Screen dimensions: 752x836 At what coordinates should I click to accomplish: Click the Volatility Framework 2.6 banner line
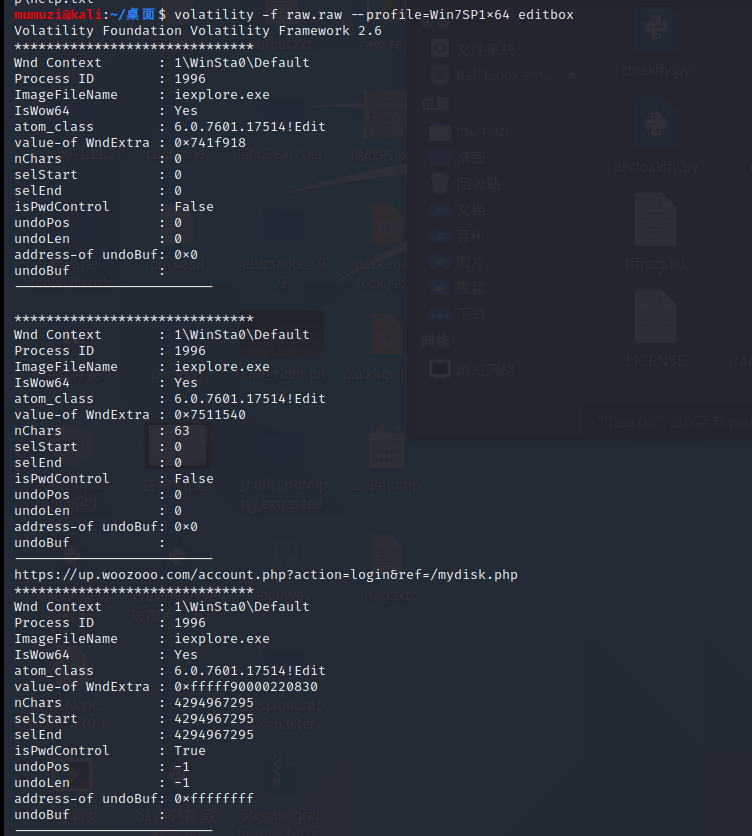pos(198,31)
